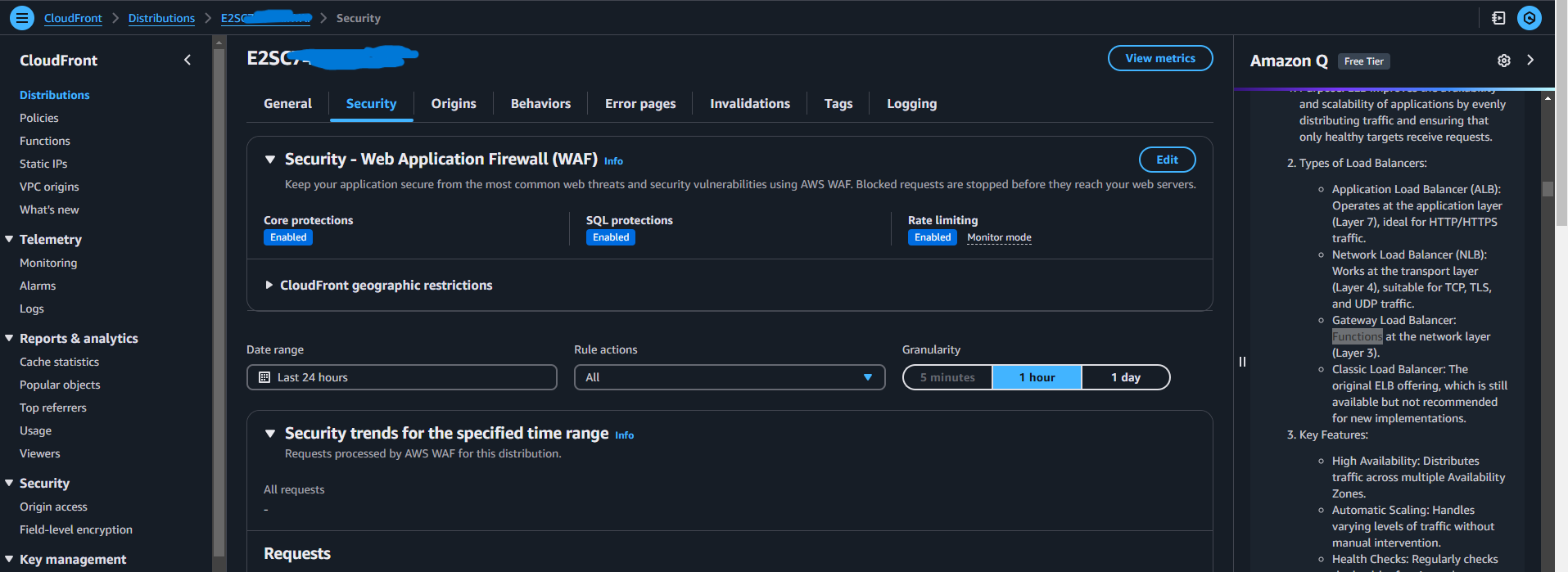The image size is (1568, 572).
Task: Close Amazon Q panel with the chevron
Action: pos(1530,60)
